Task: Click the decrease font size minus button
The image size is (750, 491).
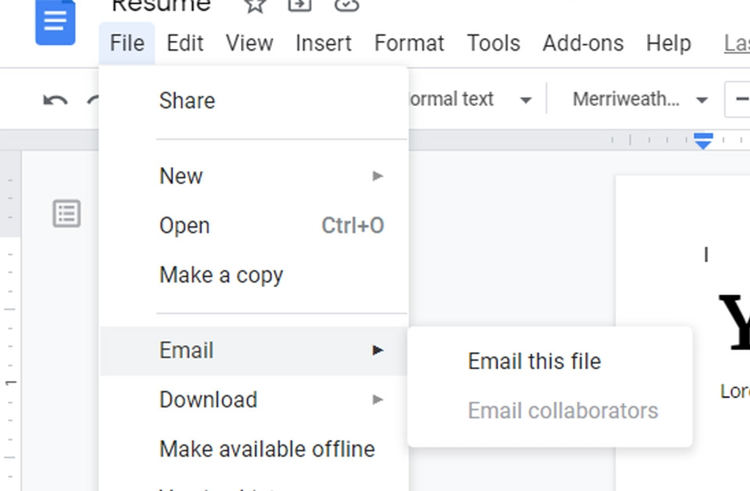Action: coord(741,100)
